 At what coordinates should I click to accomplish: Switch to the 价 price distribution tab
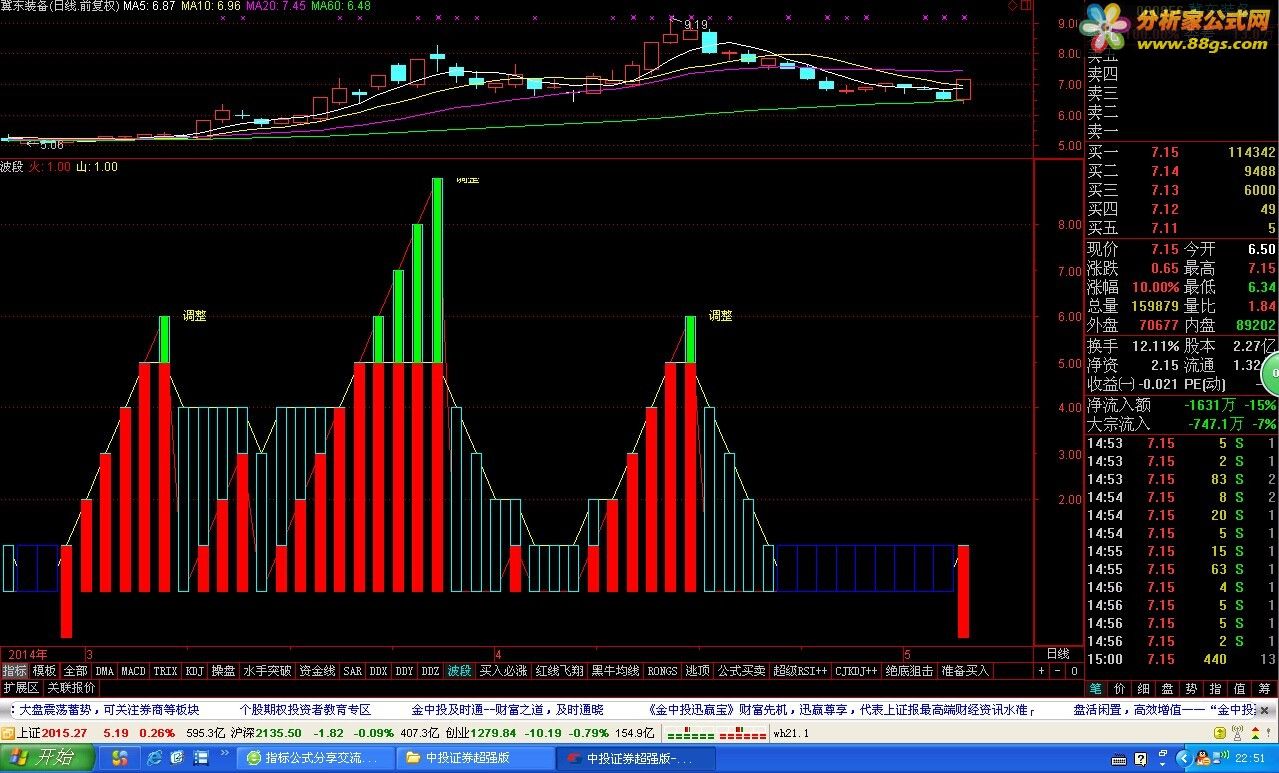[x=1120, y=688]
